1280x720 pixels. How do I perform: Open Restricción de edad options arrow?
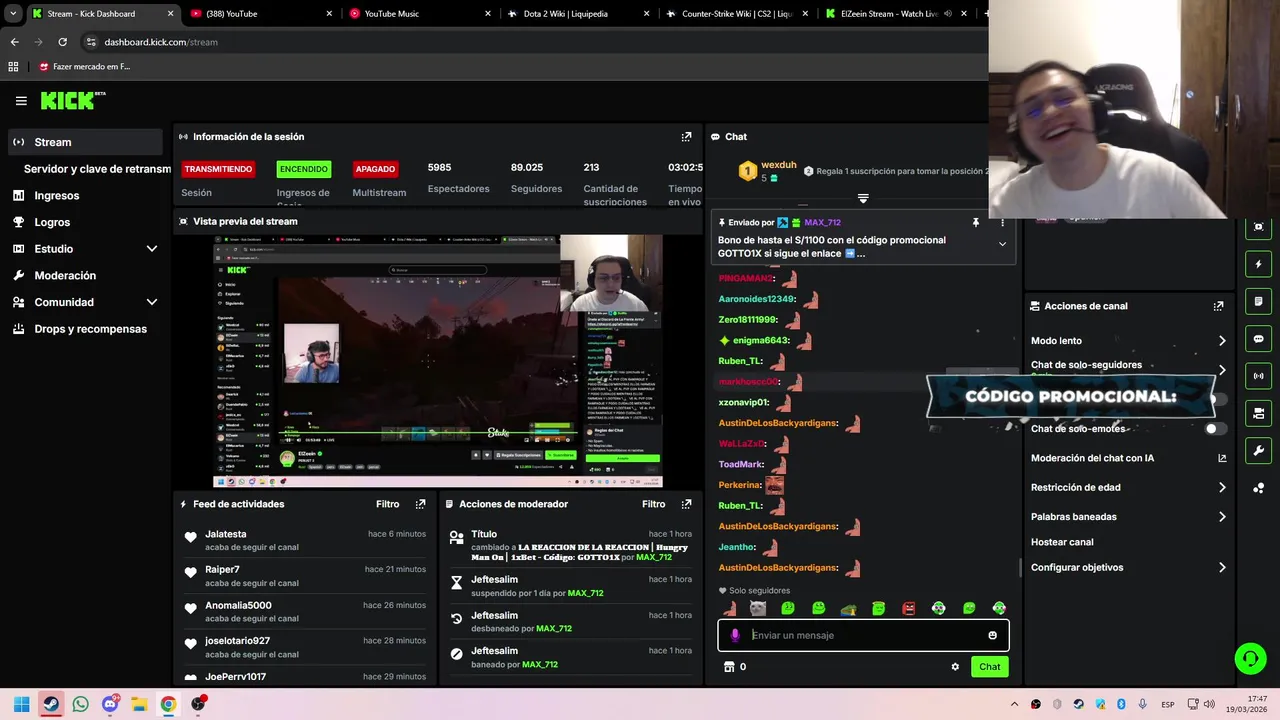(1222, 488)
